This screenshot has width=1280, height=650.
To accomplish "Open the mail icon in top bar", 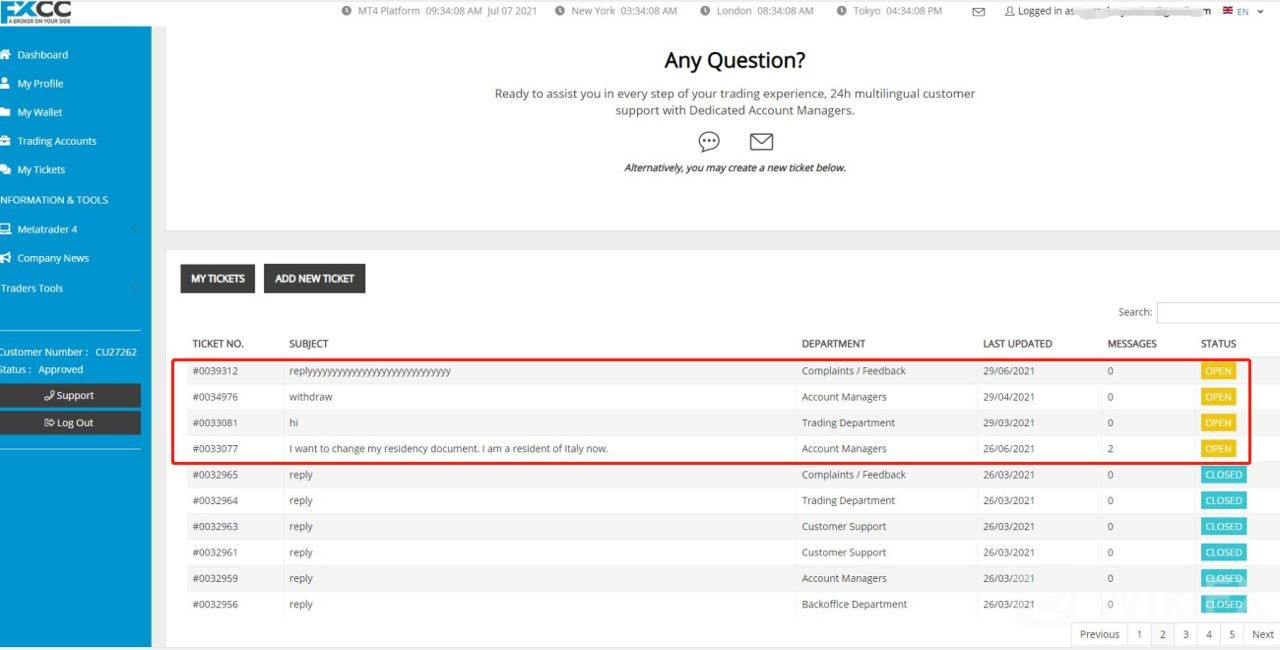I will click(x=978, y=12).
